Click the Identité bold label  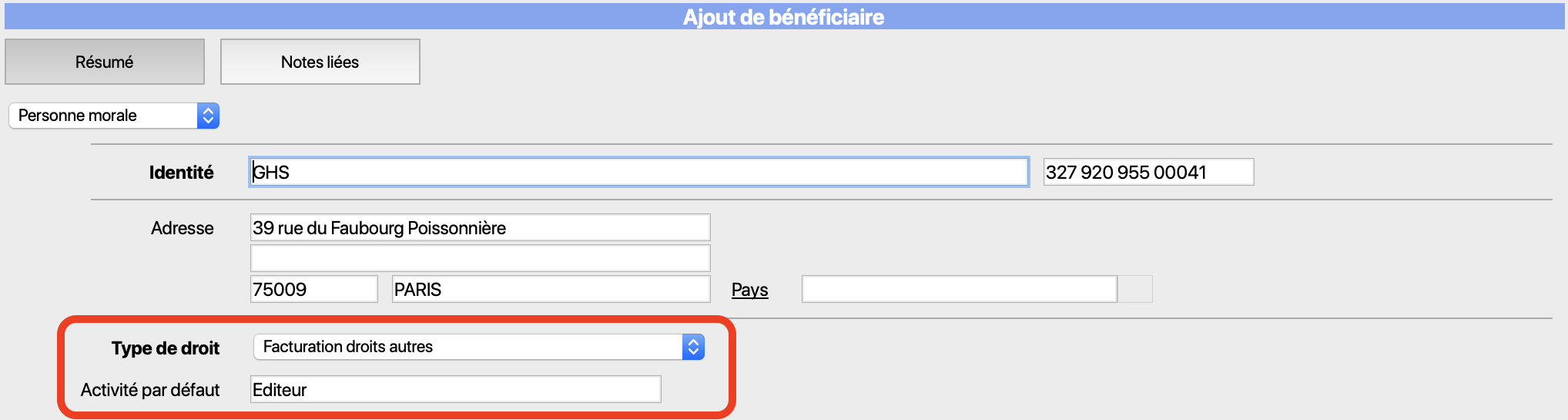click(181, 173)
